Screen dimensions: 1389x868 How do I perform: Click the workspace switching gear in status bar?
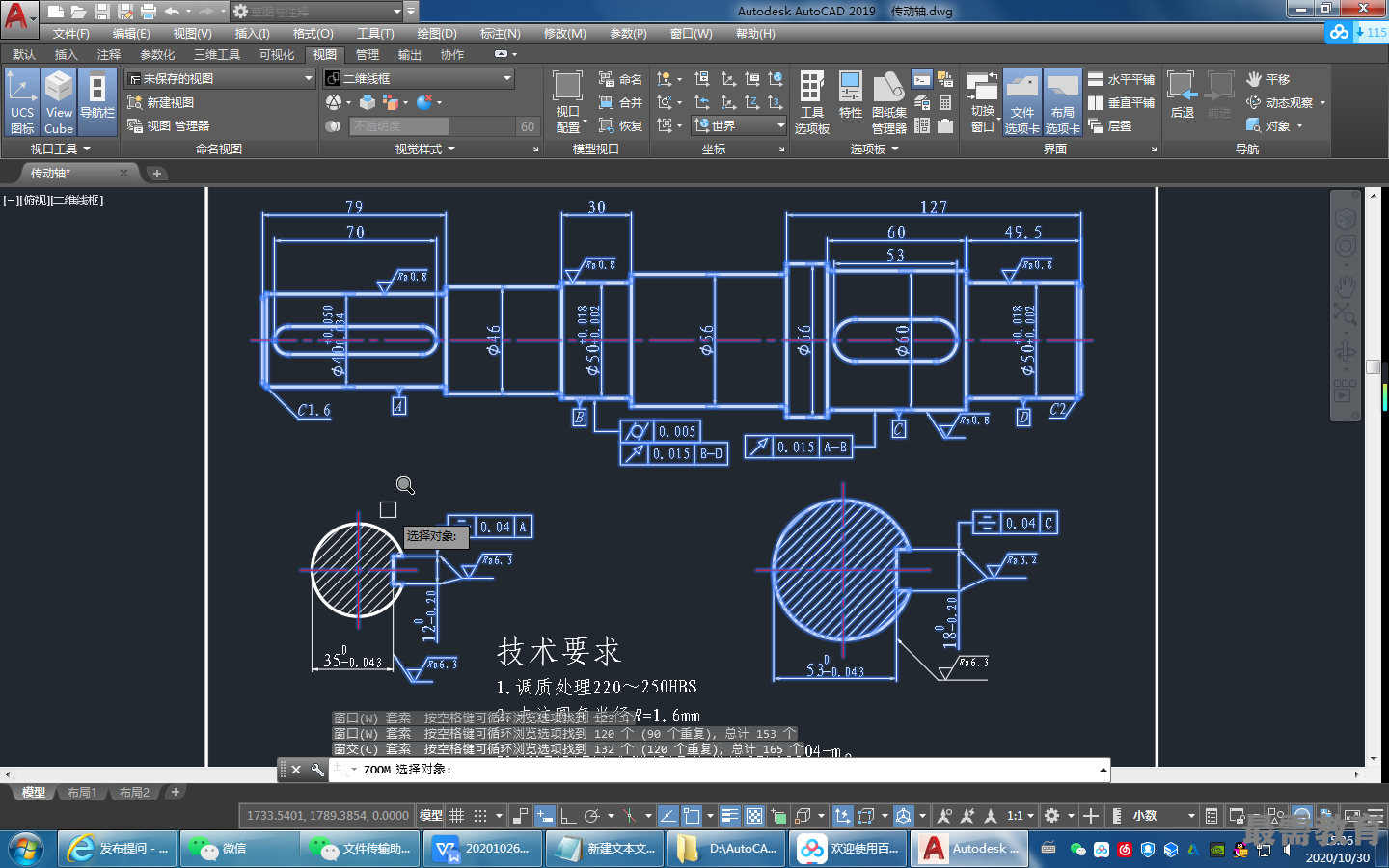1051,816
